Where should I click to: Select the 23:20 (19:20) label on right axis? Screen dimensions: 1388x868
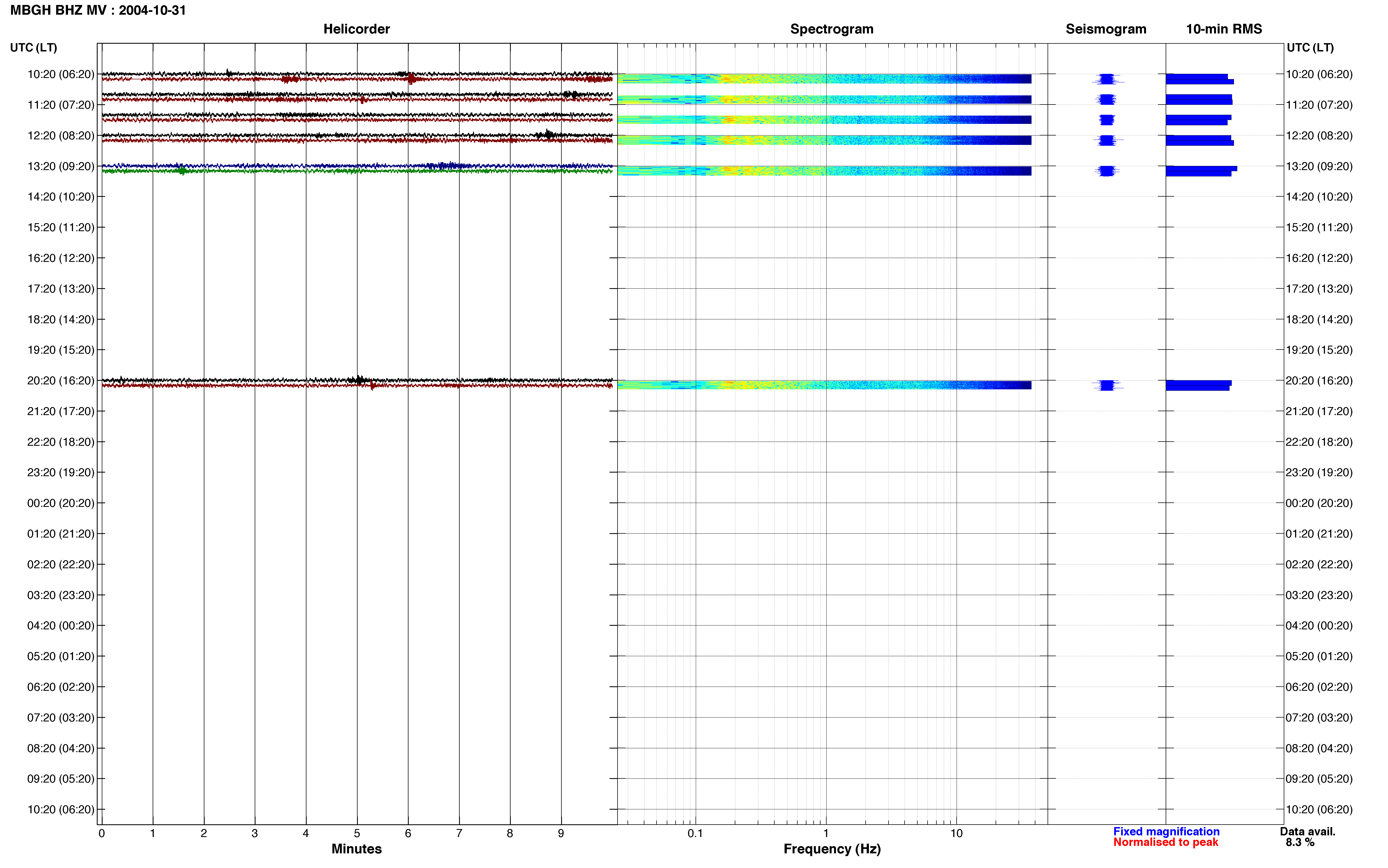click(x=1319, y=473)
